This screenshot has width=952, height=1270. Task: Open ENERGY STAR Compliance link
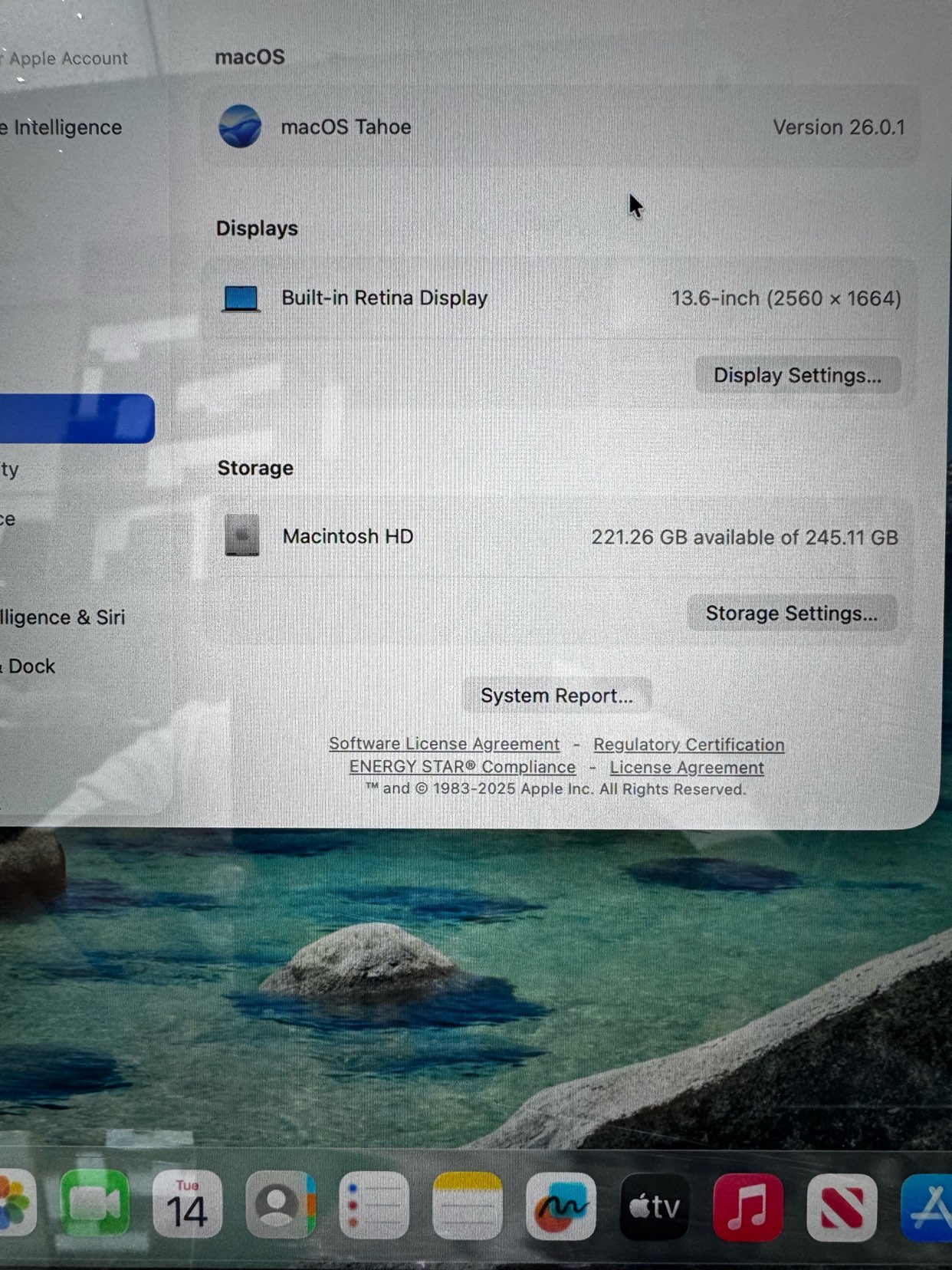(x=462, y=767)
